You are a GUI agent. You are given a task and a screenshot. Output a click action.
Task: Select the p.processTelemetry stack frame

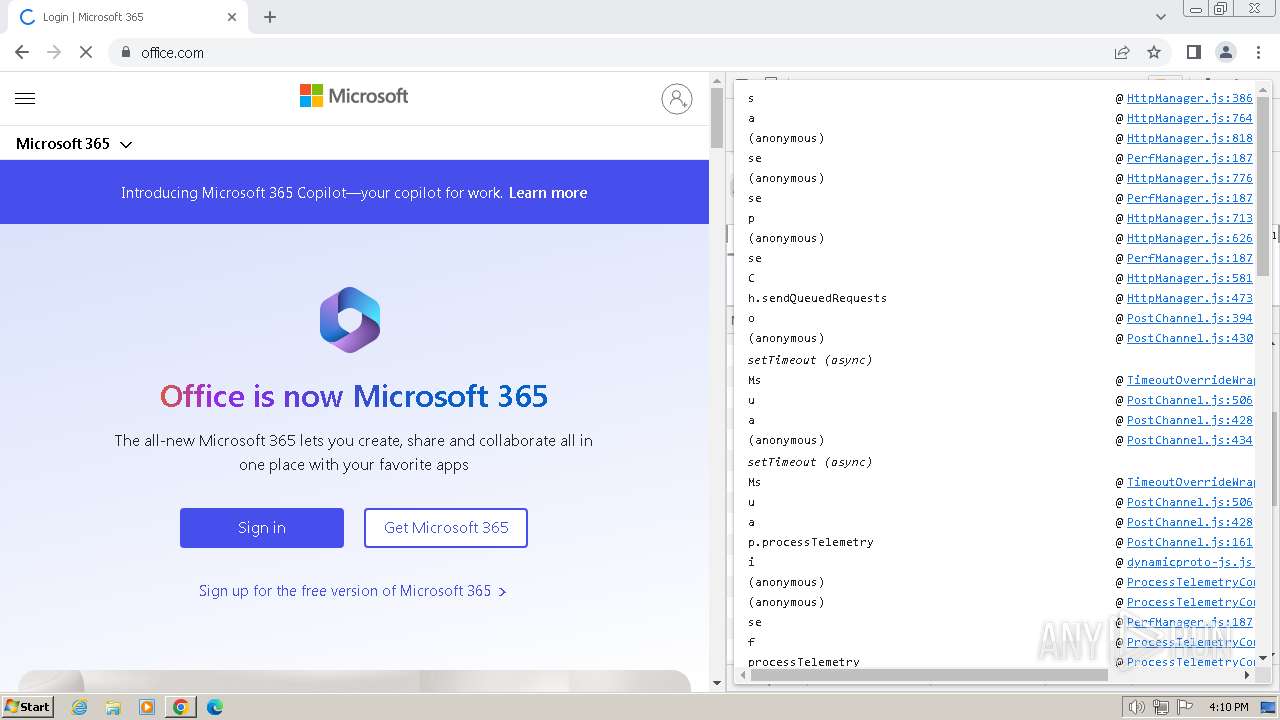811,542
